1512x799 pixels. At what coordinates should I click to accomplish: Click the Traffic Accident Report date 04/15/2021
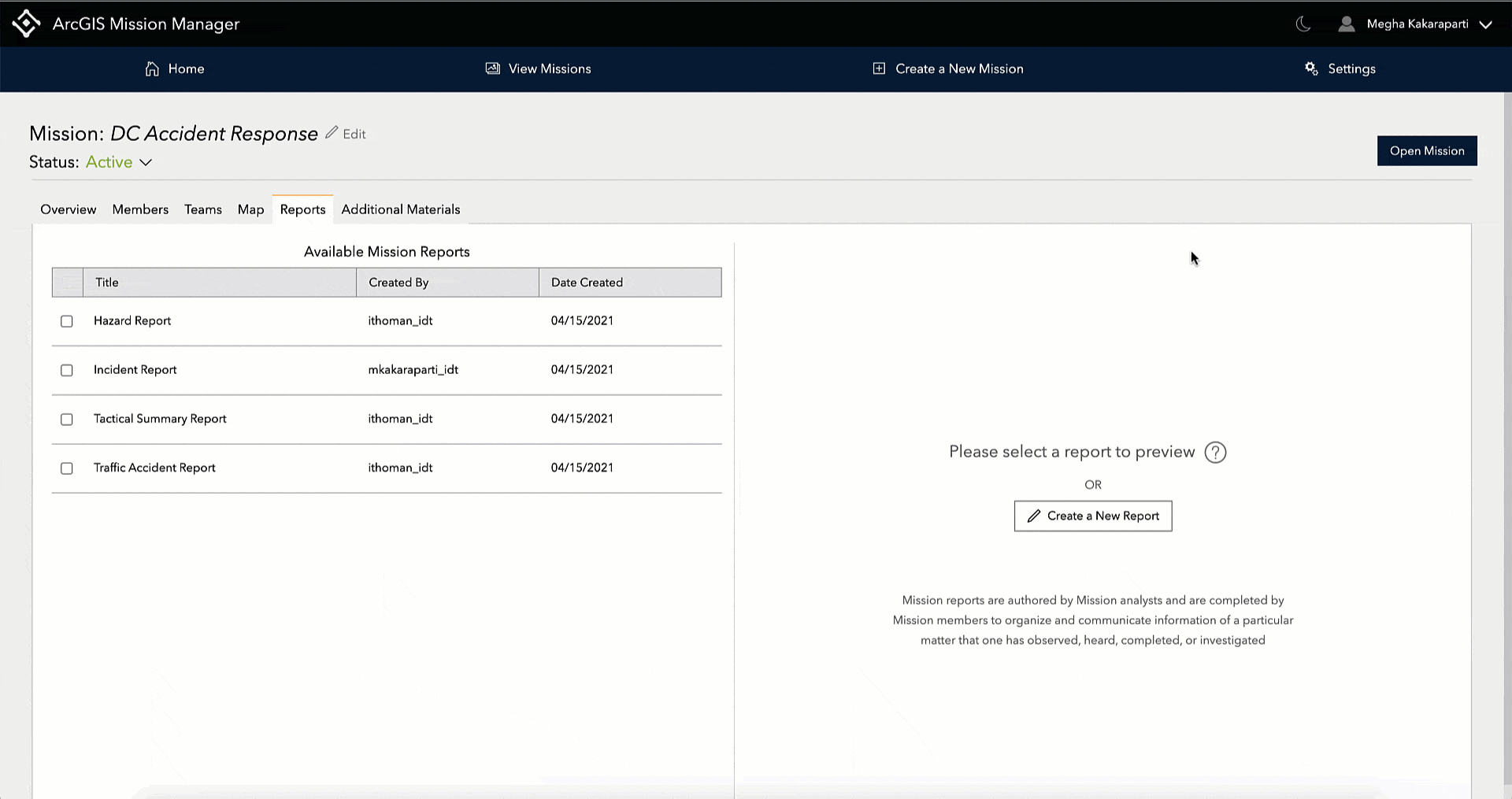582,468
